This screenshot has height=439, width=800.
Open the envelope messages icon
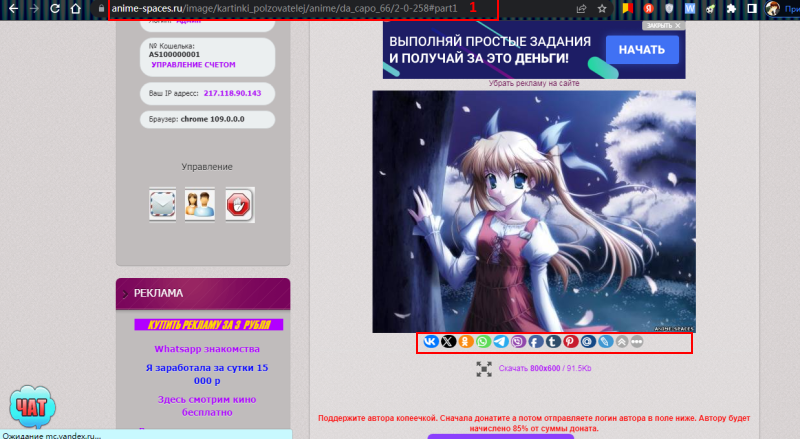click(163, 204)
